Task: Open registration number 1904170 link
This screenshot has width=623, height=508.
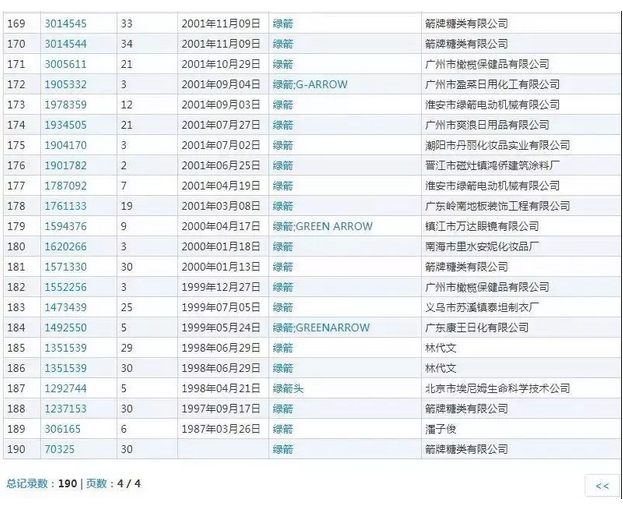Action: tap(66, 145)
